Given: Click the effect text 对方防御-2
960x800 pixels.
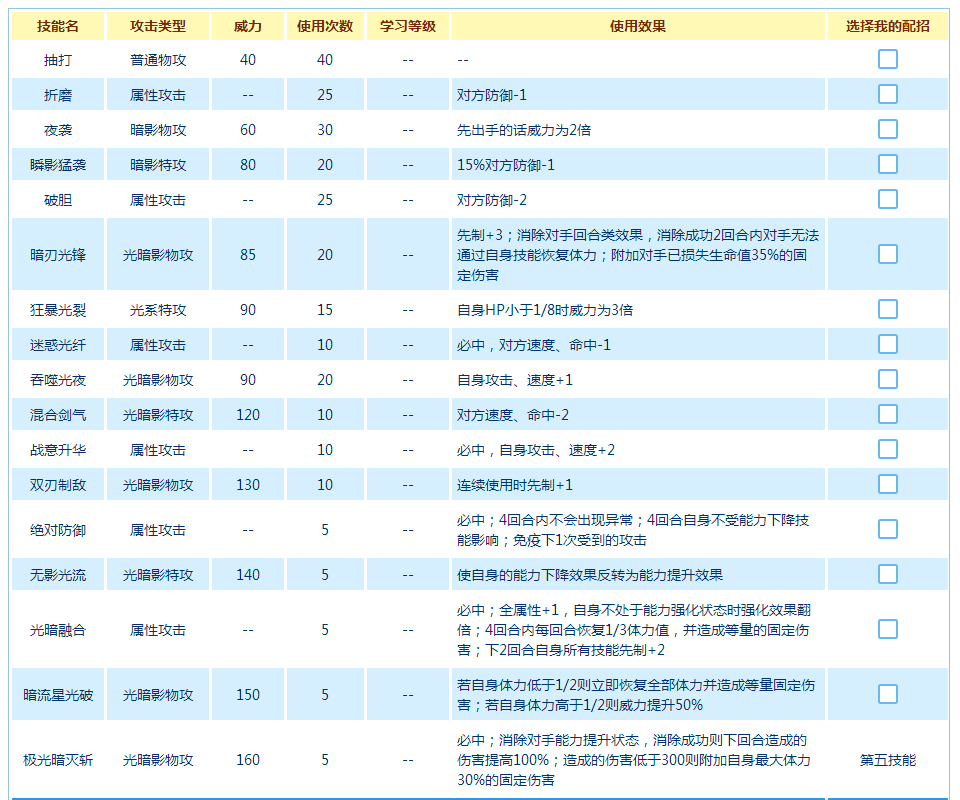Looking at the screenshot, I should coord(491,200).
